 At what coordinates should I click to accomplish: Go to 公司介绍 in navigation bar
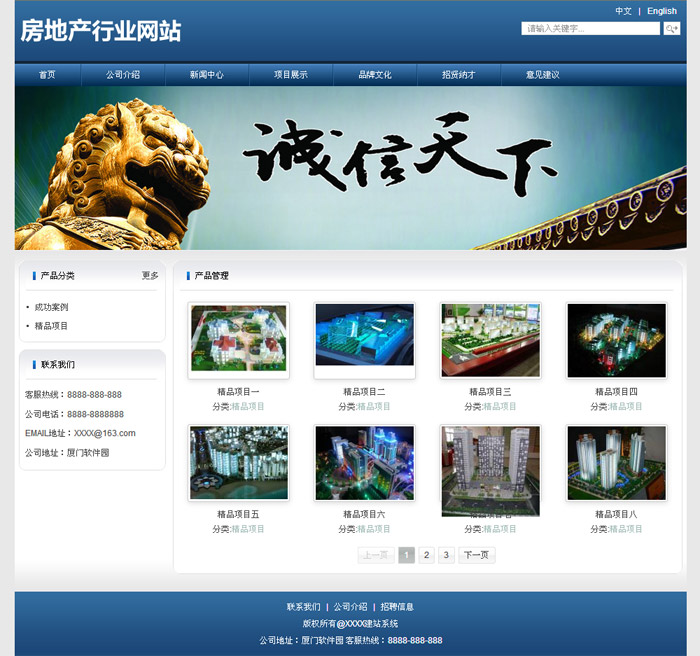click(x=123, y=75)
